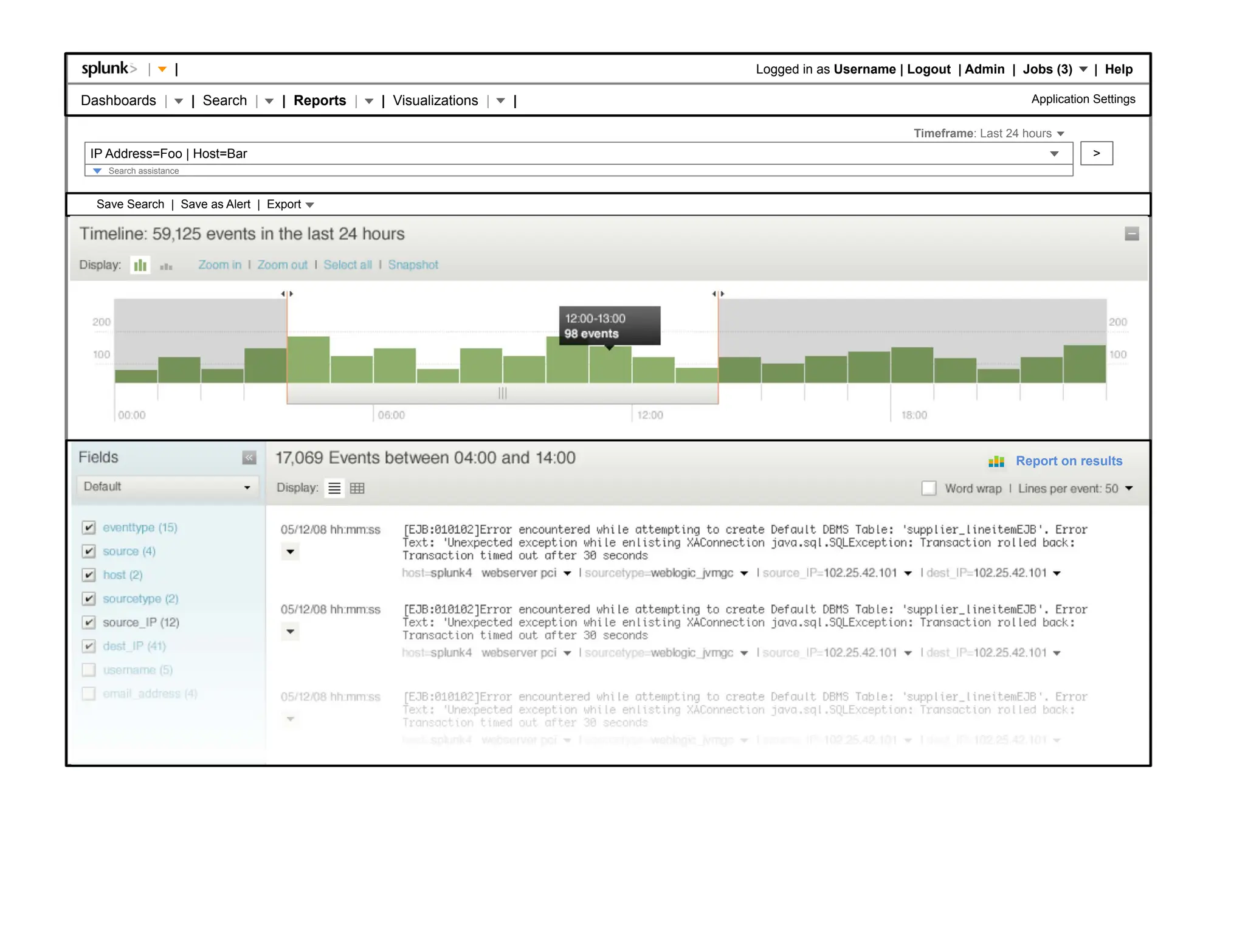Open the Dashboards menu
Image resolution: width=1245 pixels, height=952 pixels.
(x=119, y=100)
